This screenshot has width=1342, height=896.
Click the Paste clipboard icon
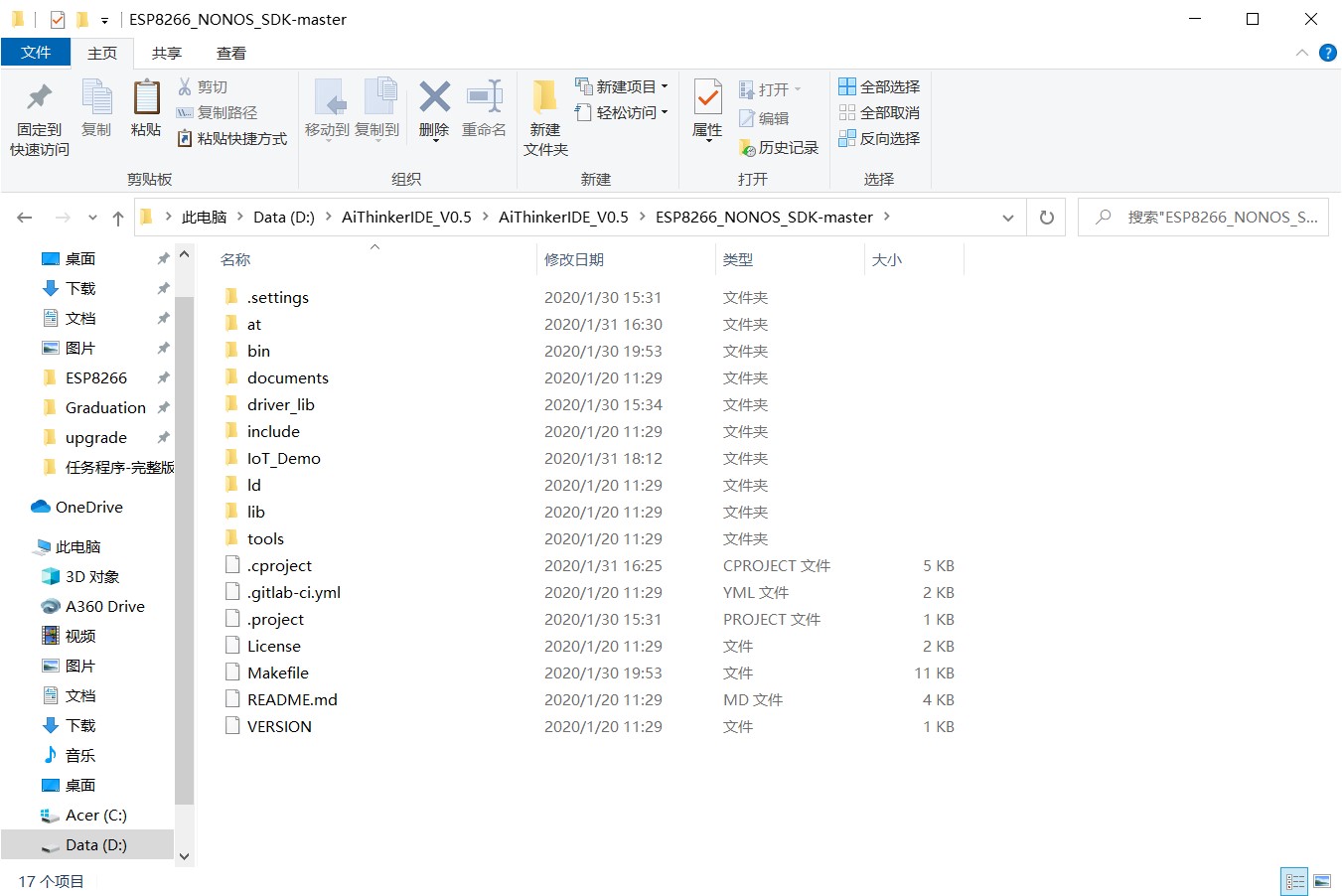(146, 99)
